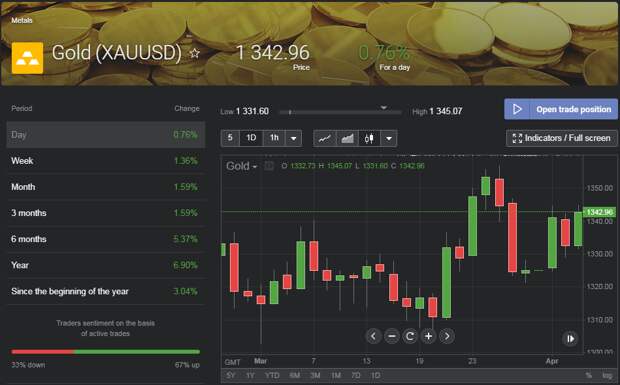Open Indicators / Full screen
This screenshot has width=620, height=385.
click(561, 138)
